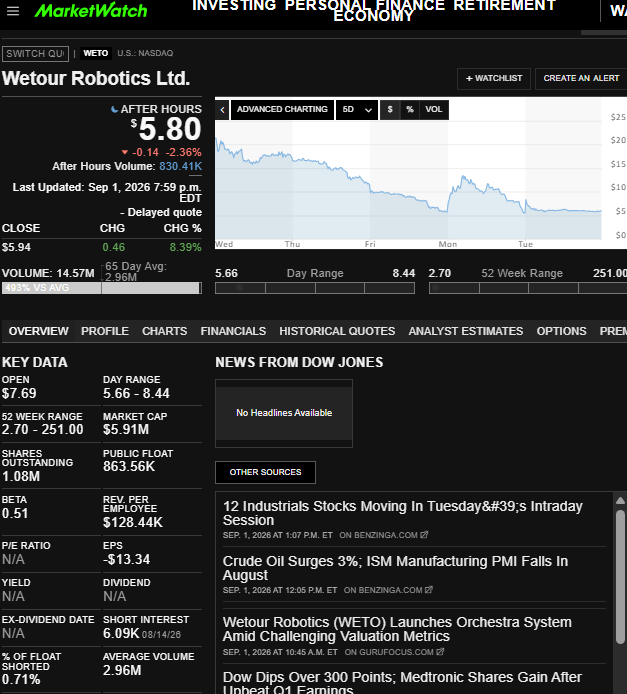
Task: Select the OVERVIEW tab
Action: tap(38, 331)
